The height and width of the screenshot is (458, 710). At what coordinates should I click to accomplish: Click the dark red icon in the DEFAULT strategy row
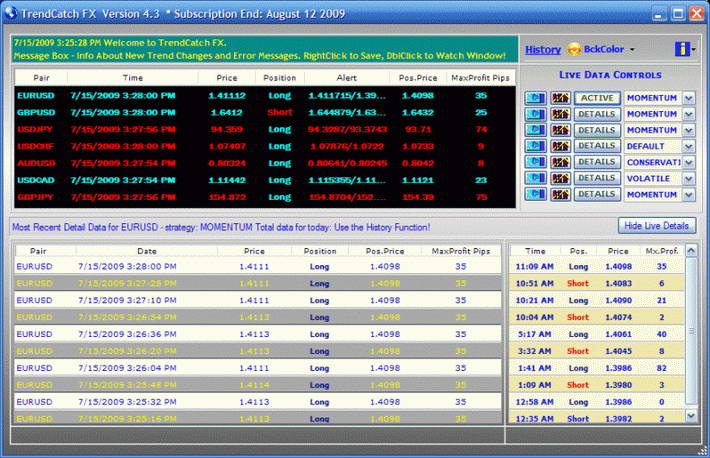point(560,146)
